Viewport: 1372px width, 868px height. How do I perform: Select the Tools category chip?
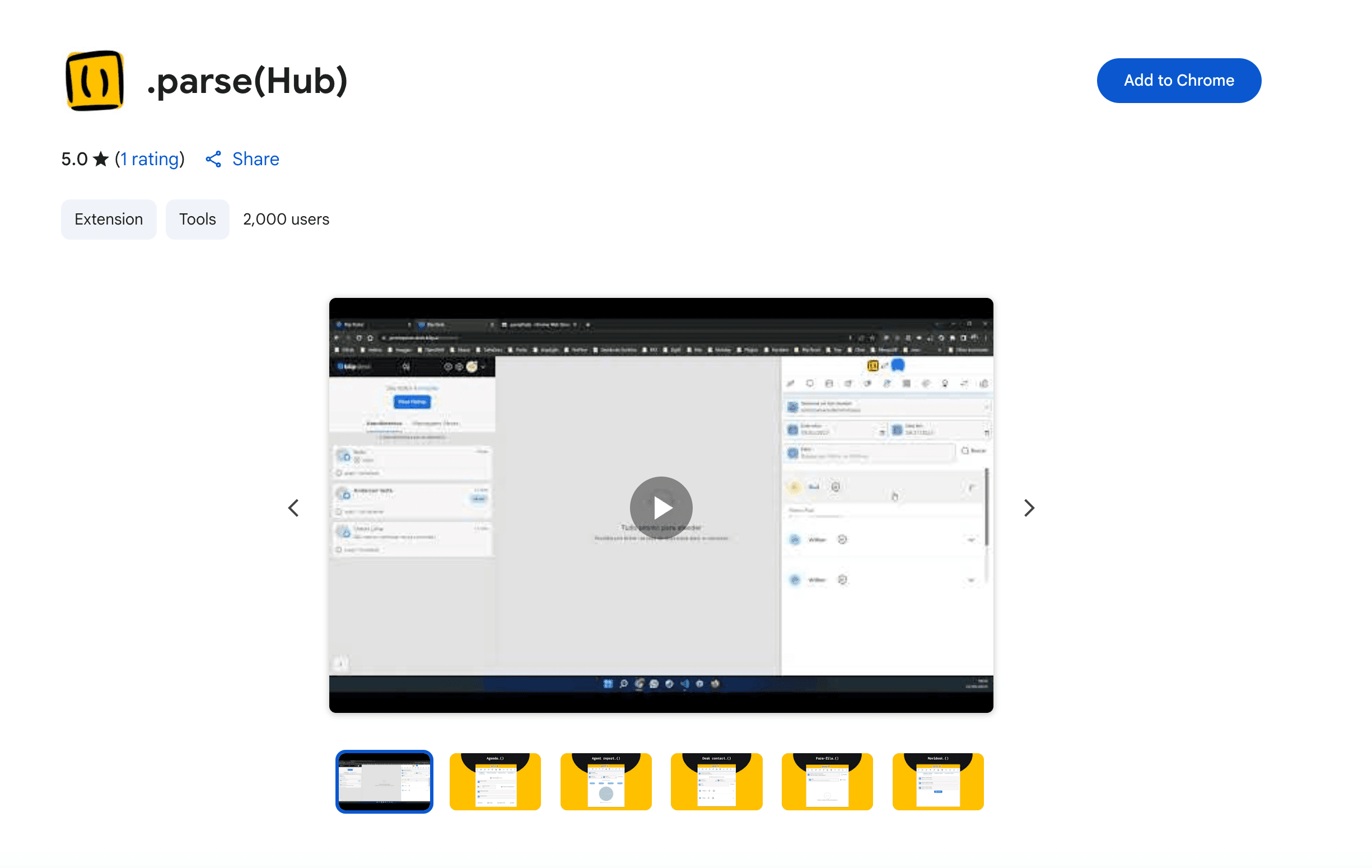click(x=198, y=220)
